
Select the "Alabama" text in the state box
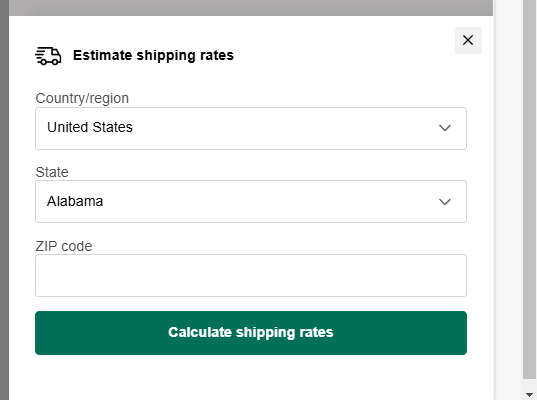coord(75,201)
